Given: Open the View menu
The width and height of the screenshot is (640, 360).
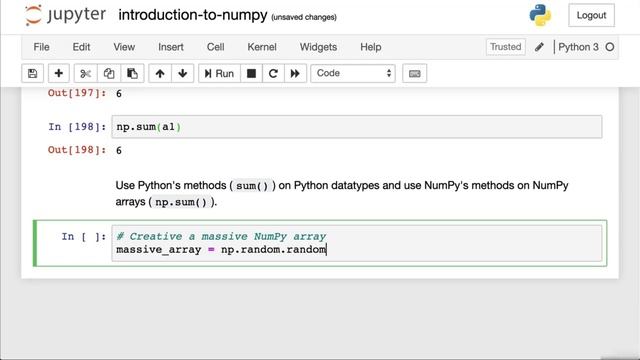Looking at the screenshot, I should (124, 47).
